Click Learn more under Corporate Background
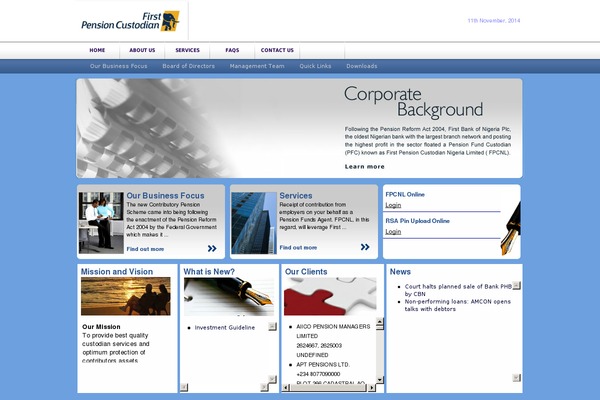The width and height of the screenshot is (600, 400). pyautogui.click(x=365, y=167)
